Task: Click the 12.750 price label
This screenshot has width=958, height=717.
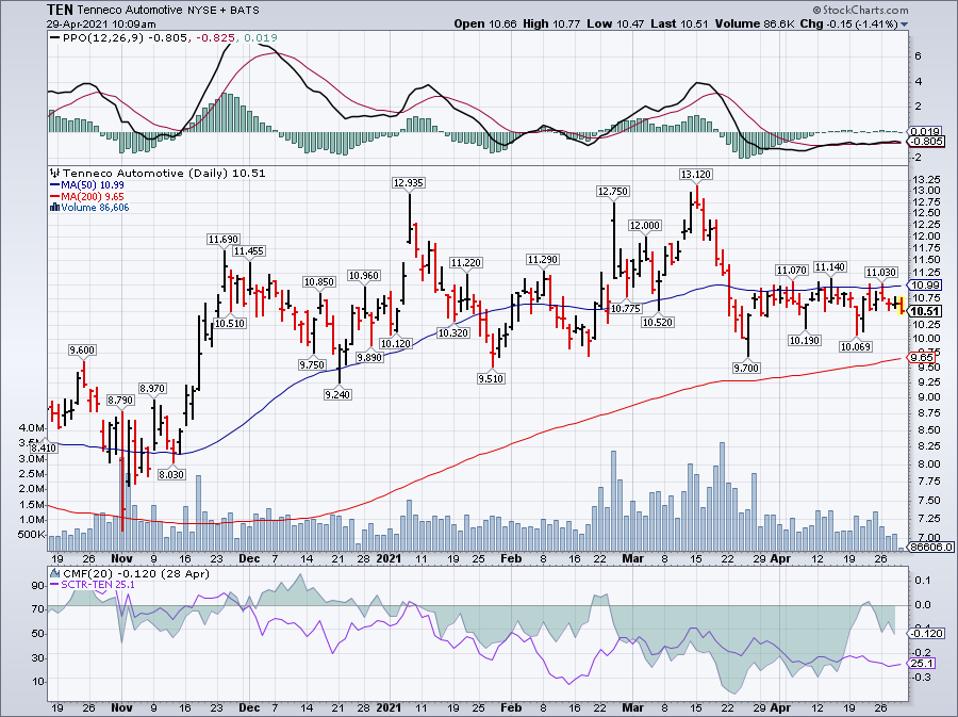Action: [612, 191]
